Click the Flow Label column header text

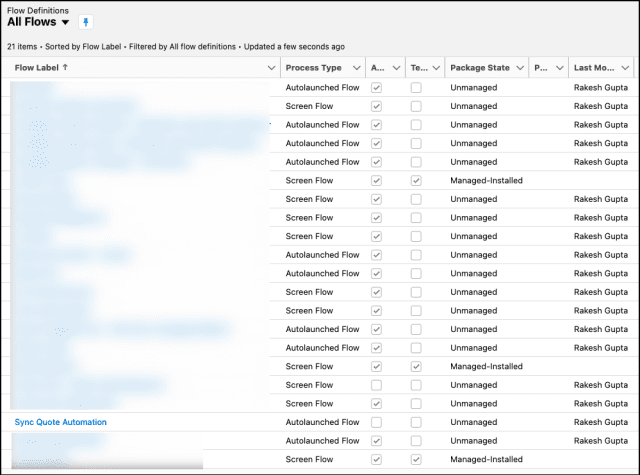coord(38,68)
